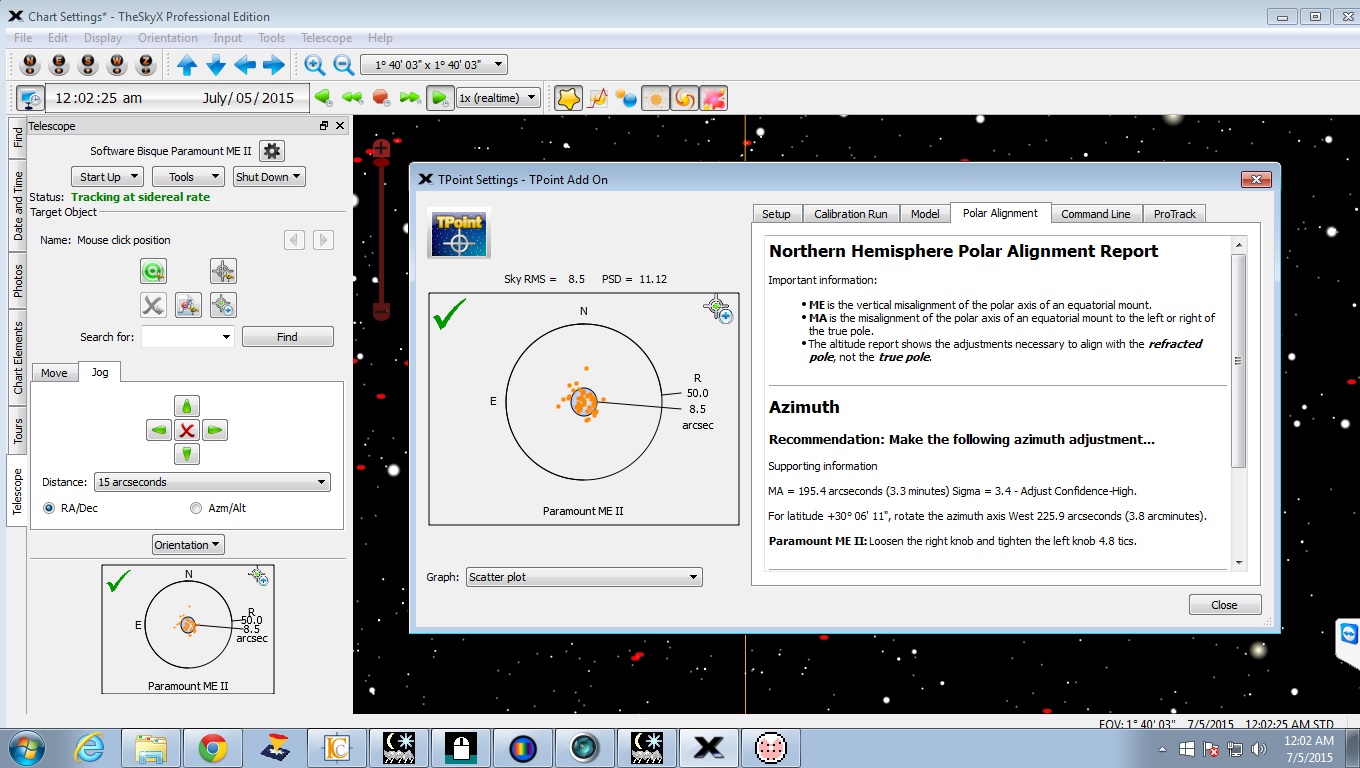Open the field of view dropdown
The height and width of the screenshot is (768, 1360).
[434, 65]
